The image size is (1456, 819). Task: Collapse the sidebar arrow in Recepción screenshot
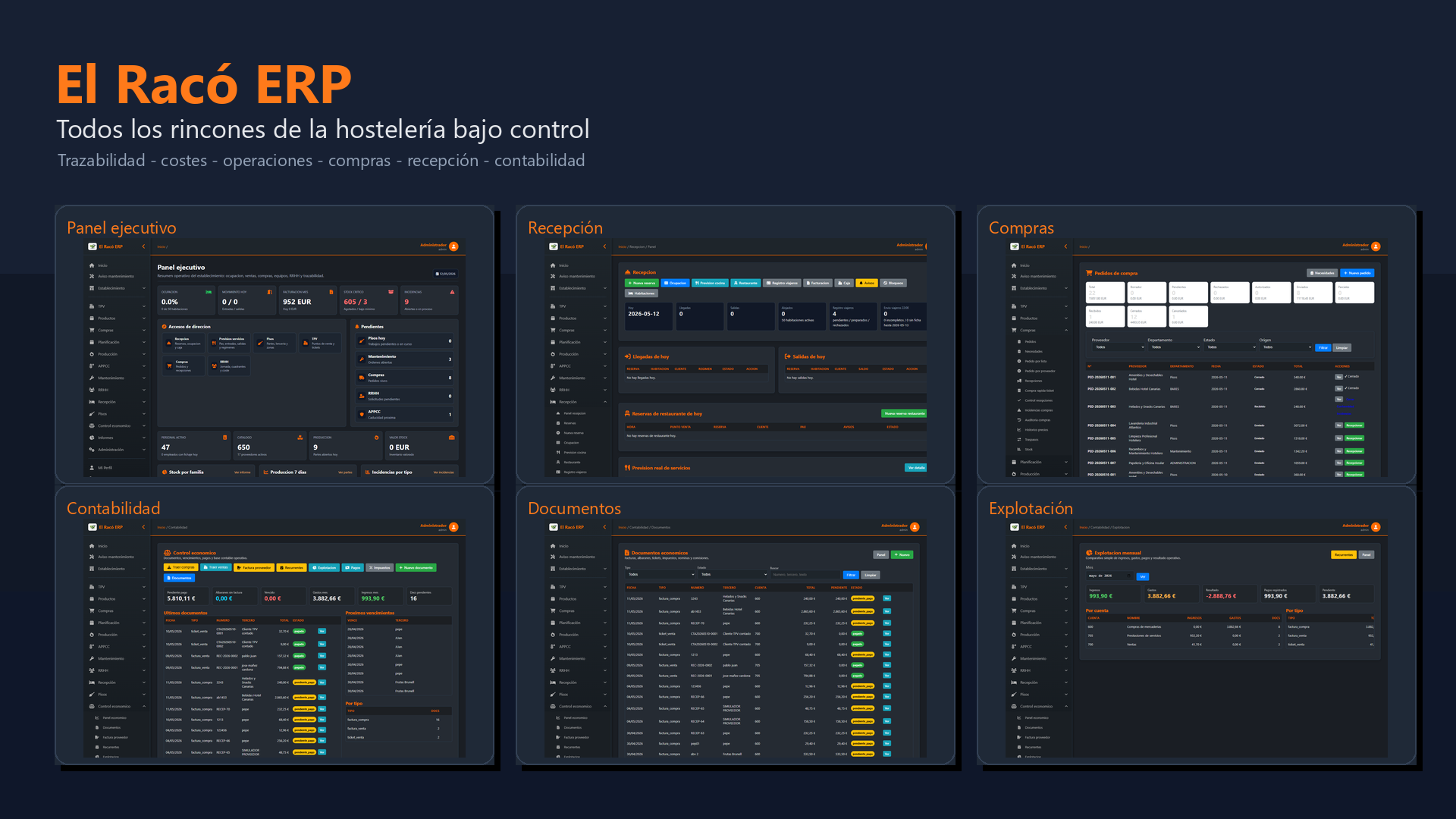pos(604,246)
